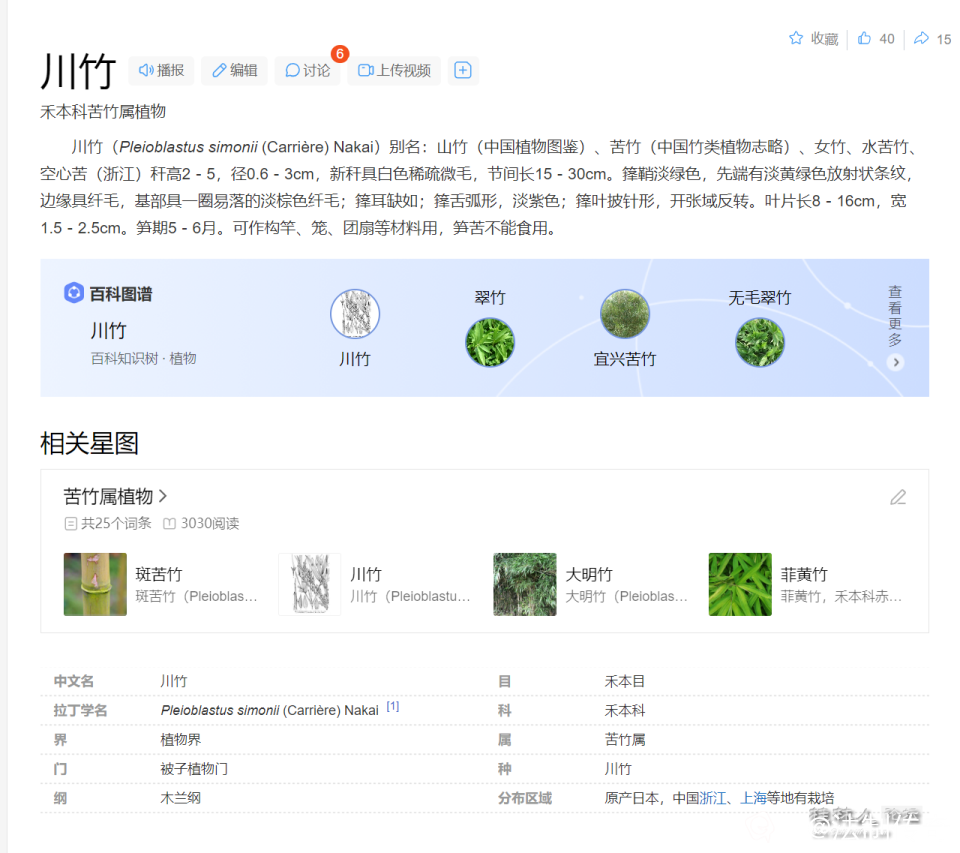This screenshot has width=960, height=853.
Task: Expand 查看更多 in the 百科图谱 panel
Action: pyautogui.click(x=895, y=362)
